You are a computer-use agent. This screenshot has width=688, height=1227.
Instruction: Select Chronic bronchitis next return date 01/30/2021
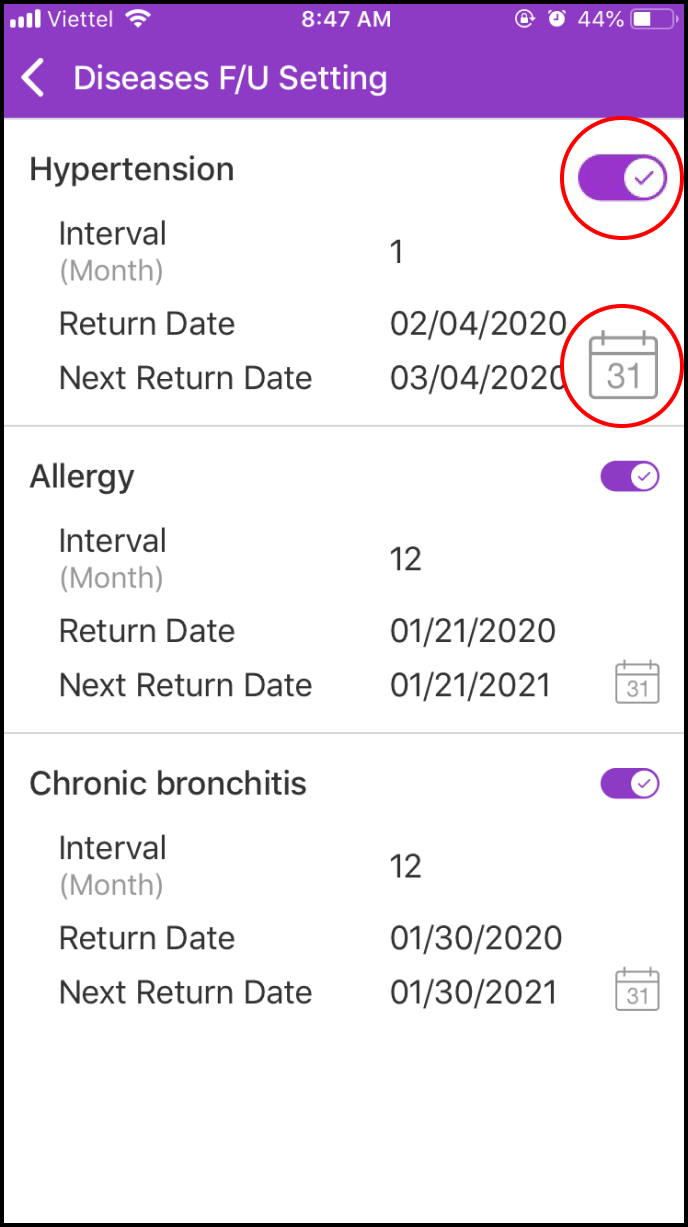[x=473, y=992]
